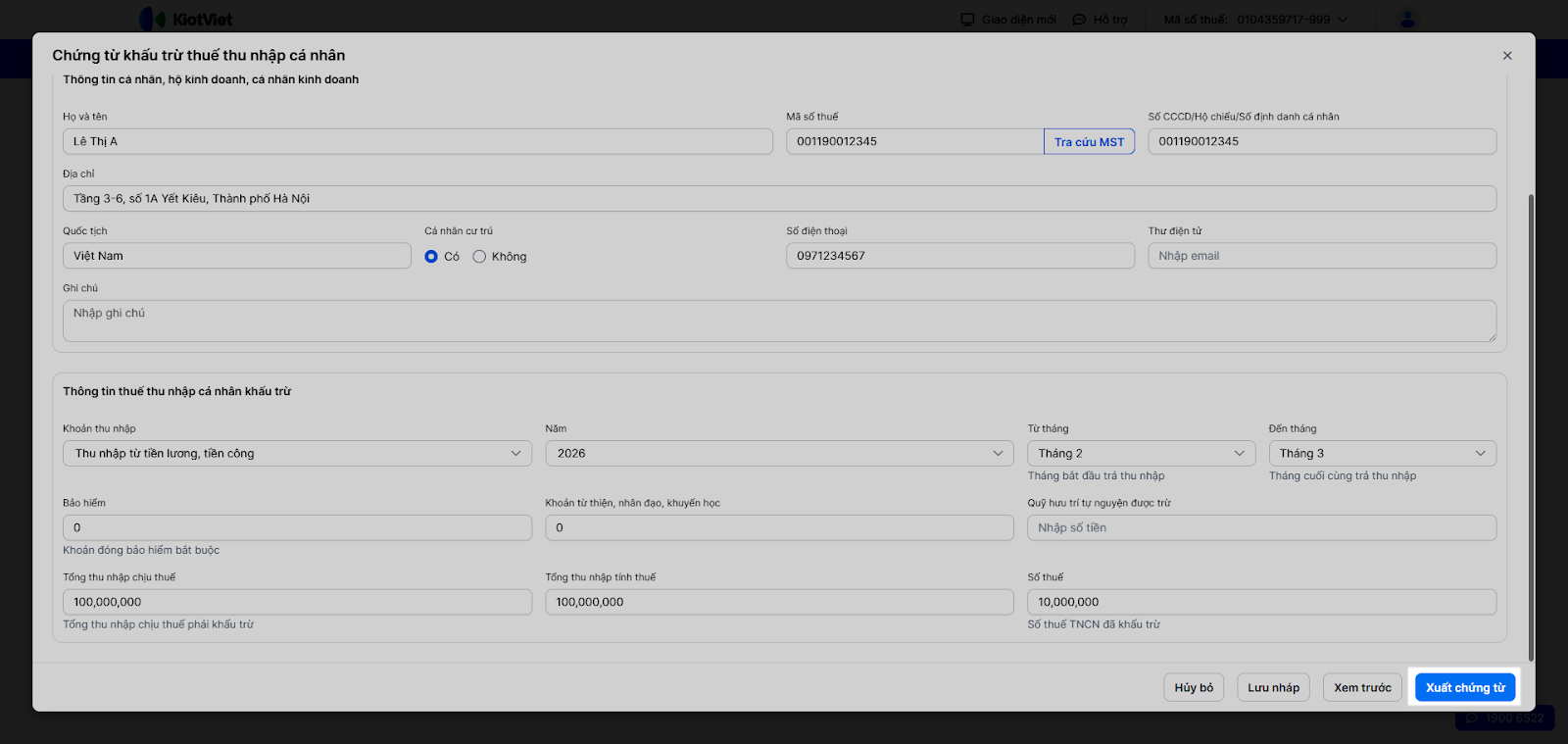The width and height of the screenshot is (1568, 744).
Task: Focus the Thư điện tử email field
Action: (x=1322, y=256)
